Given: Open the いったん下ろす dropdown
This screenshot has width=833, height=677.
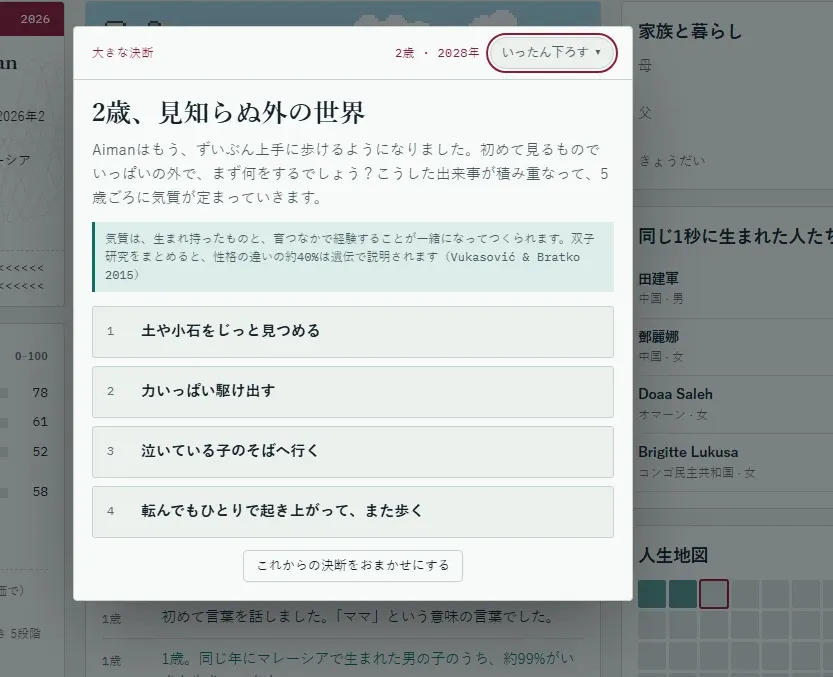Looking at the screenshot, I should pos(551,53).
